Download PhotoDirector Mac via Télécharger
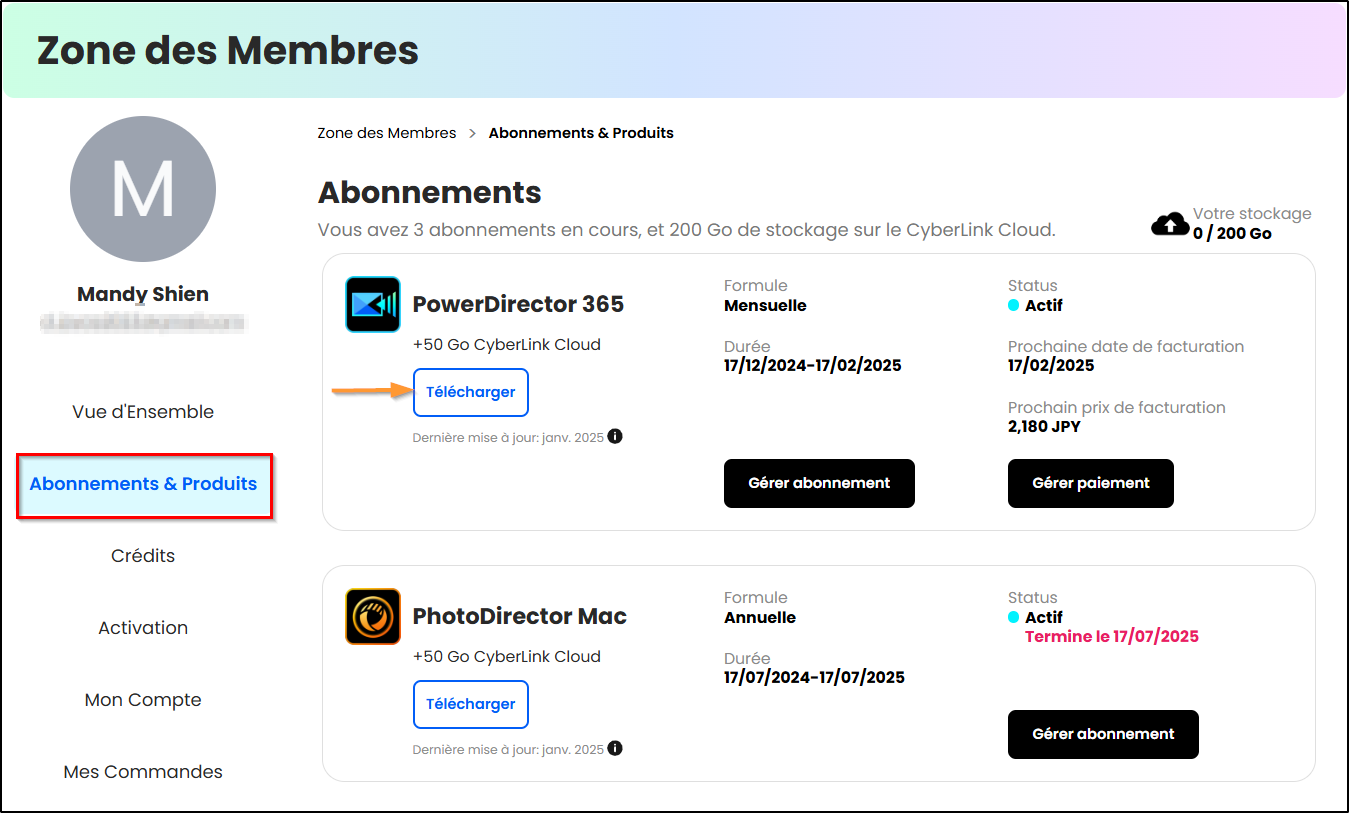 [471, 704]
